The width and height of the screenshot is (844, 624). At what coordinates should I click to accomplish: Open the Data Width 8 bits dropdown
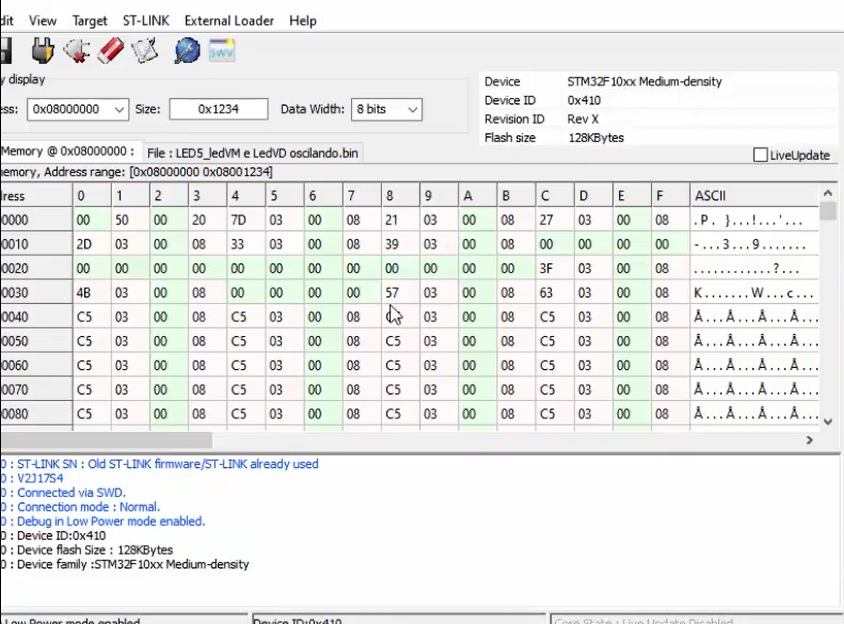pos(411,109)
